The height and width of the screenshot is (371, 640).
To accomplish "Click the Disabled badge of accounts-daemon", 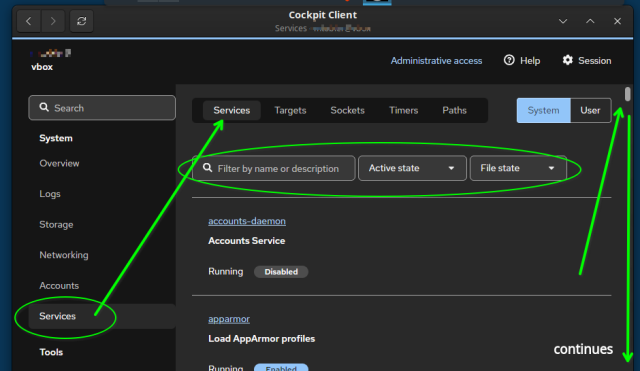I will tap(281, 272).
